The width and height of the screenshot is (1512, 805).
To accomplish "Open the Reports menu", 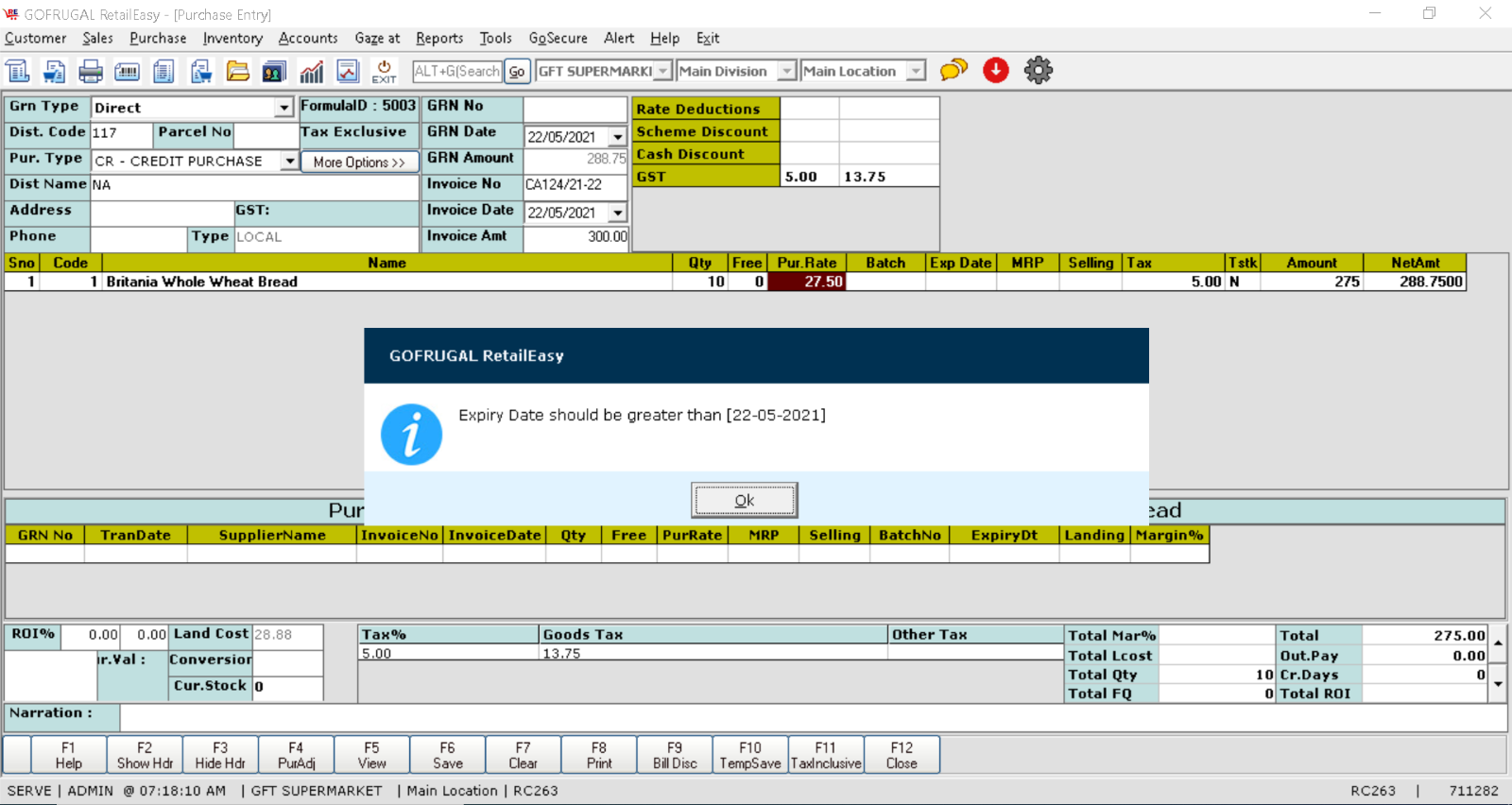I will [x=439, y=38].
